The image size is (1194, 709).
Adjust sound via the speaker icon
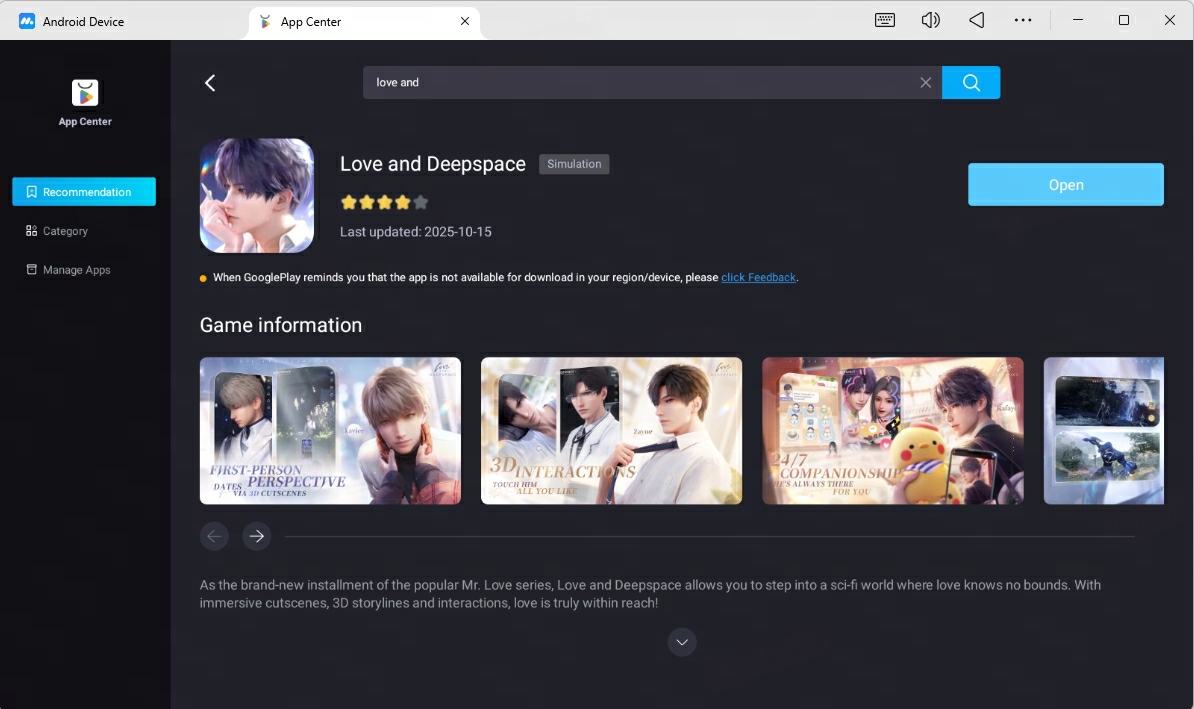pos(930,19)
